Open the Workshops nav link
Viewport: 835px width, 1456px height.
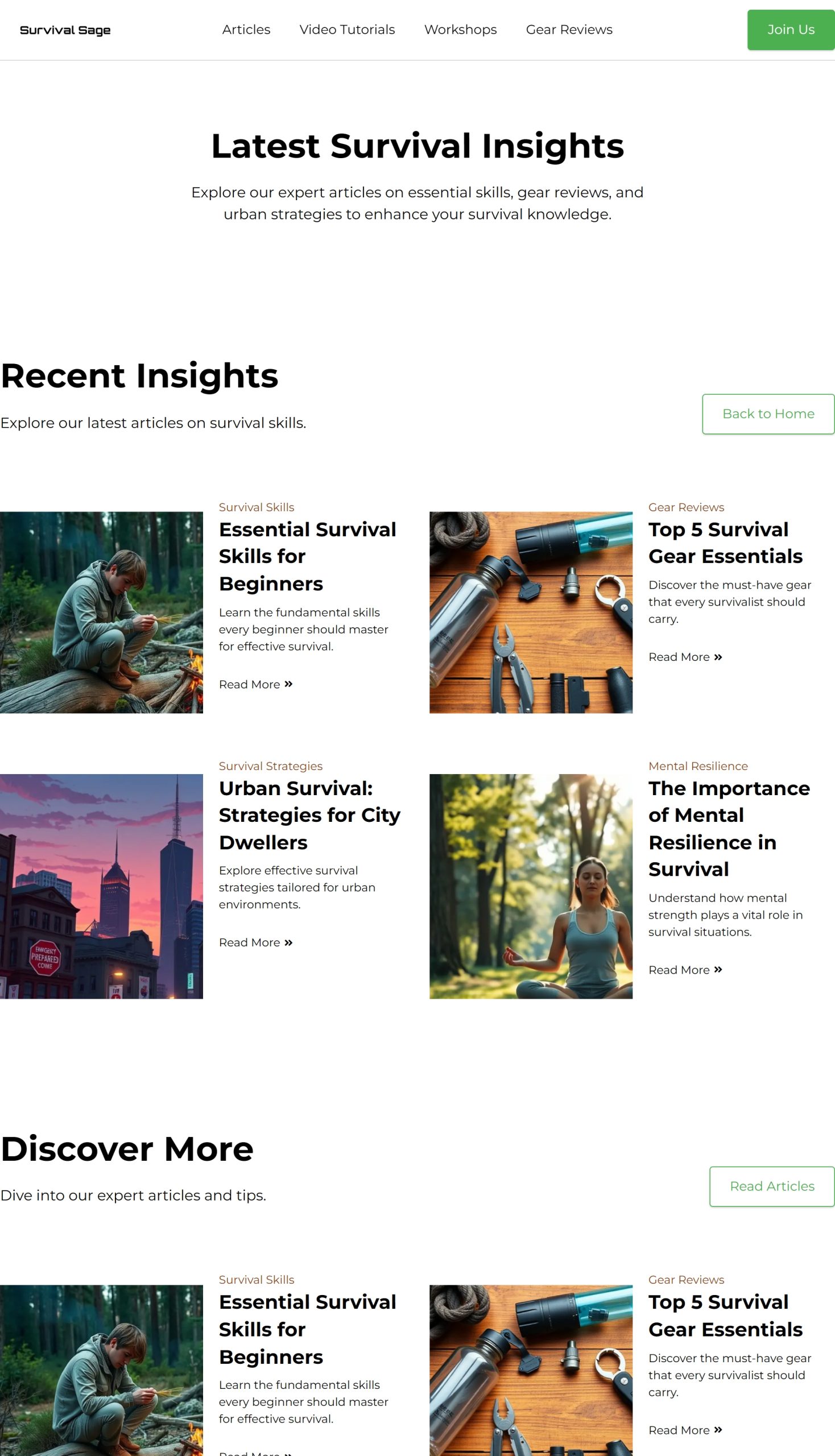tap(460, 30)
